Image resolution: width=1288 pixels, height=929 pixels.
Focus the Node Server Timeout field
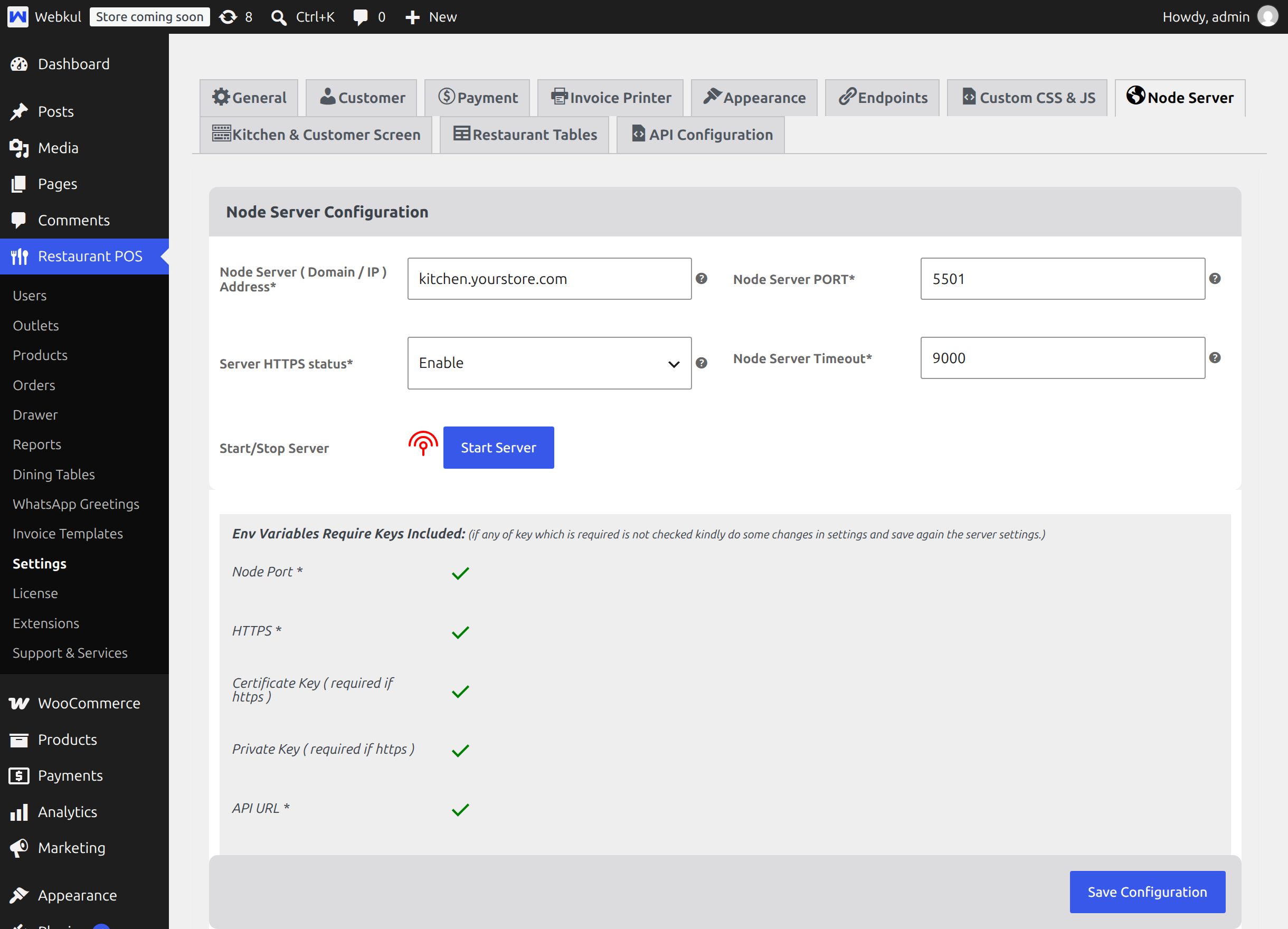pyautogui.click(x=1063, y=358)
